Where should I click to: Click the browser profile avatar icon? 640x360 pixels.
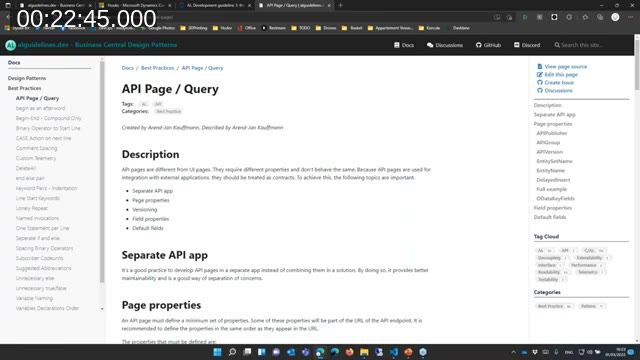(x=615, y=17)
